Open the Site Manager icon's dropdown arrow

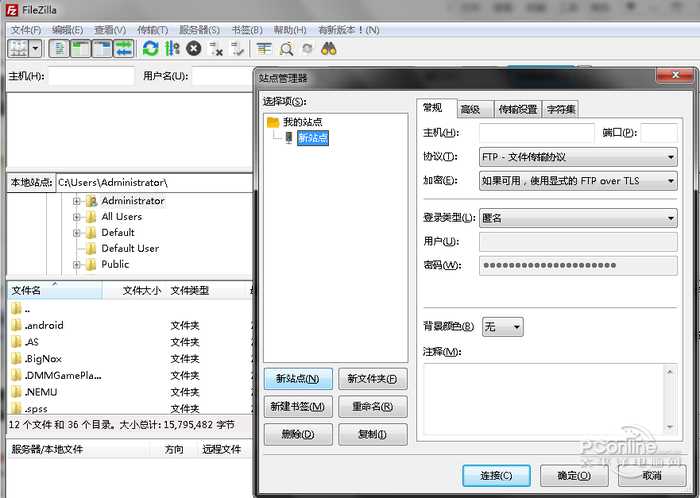point(36,48)
